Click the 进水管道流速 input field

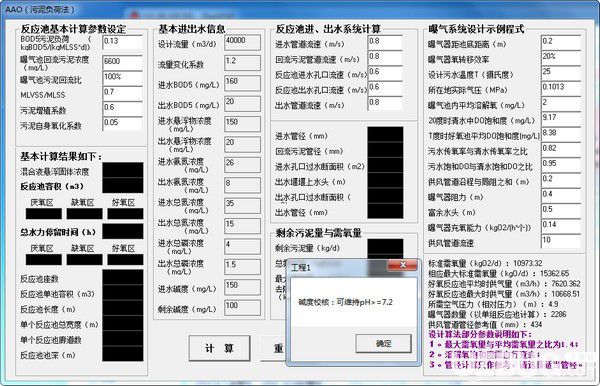[385, 42]
